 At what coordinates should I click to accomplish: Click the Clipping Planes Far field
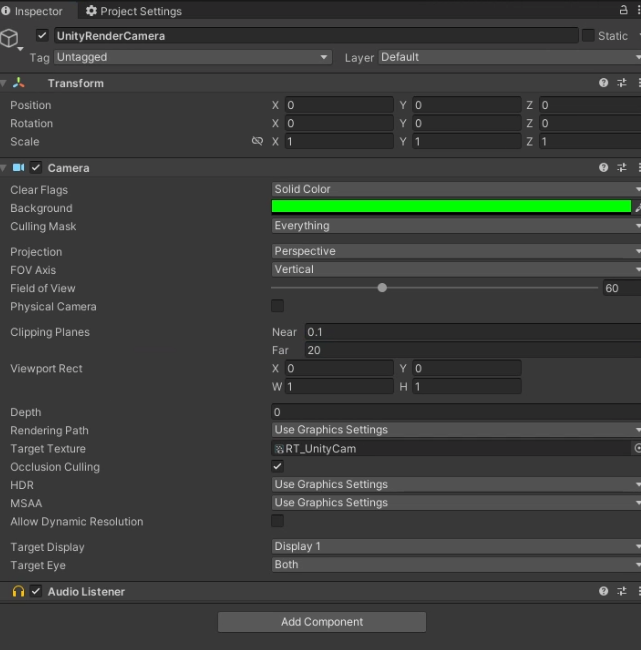473,350
